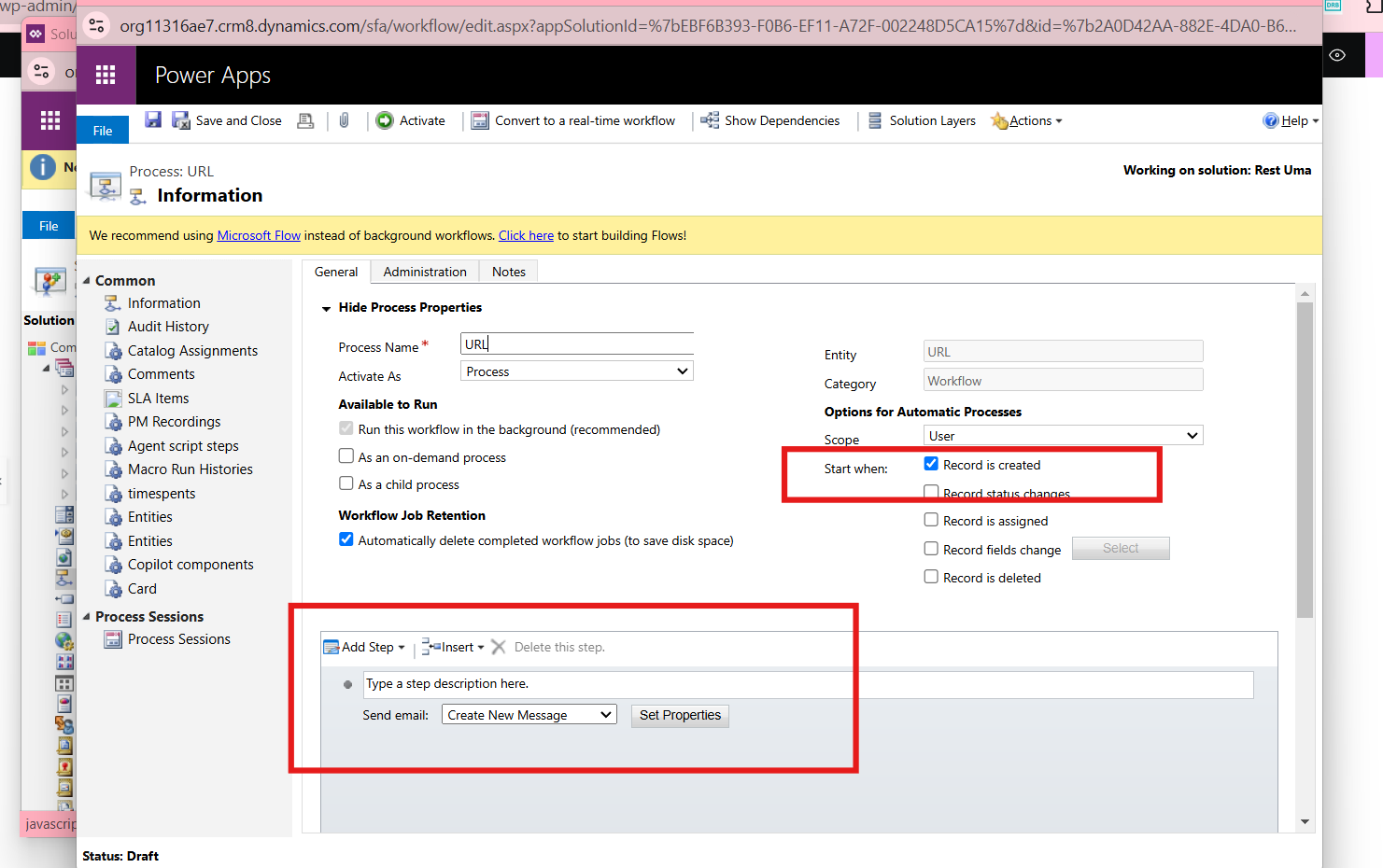Open the Activate As dropdown
This screenshot has width=1383, height=868.
click(577, 371)
